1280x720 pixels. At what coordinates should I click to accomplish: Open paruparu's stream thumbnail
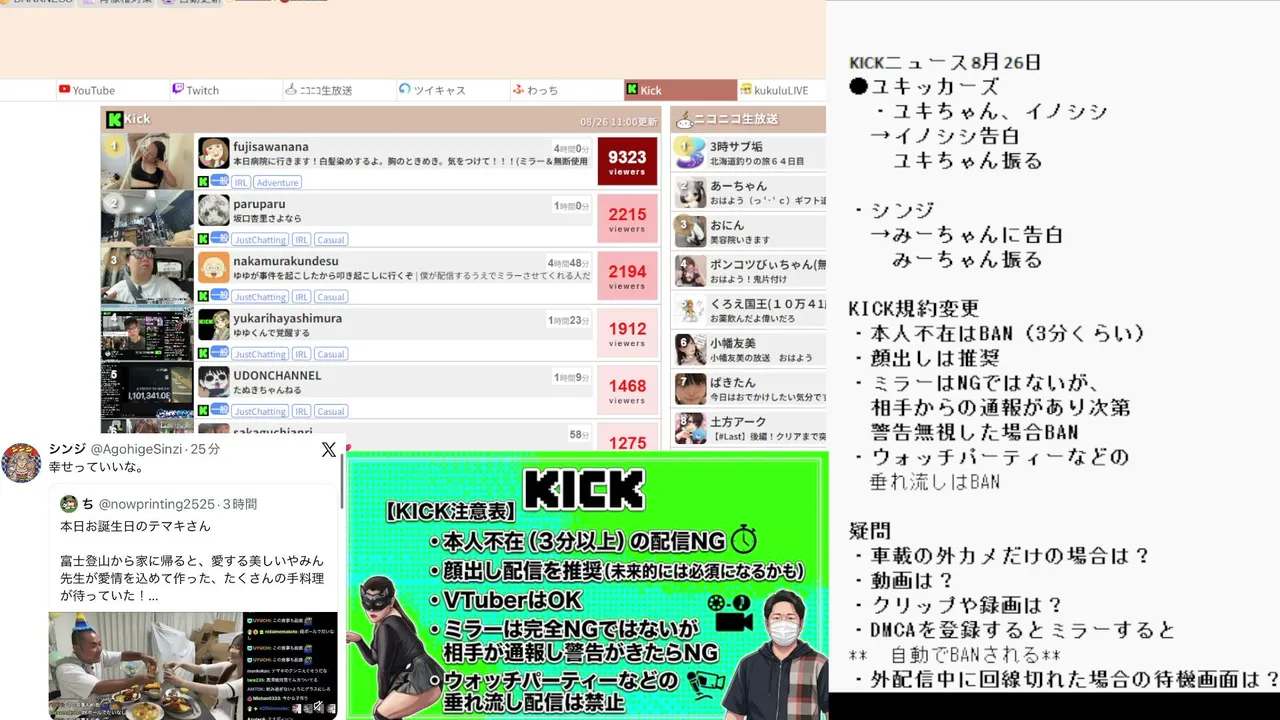click(147, 219)
